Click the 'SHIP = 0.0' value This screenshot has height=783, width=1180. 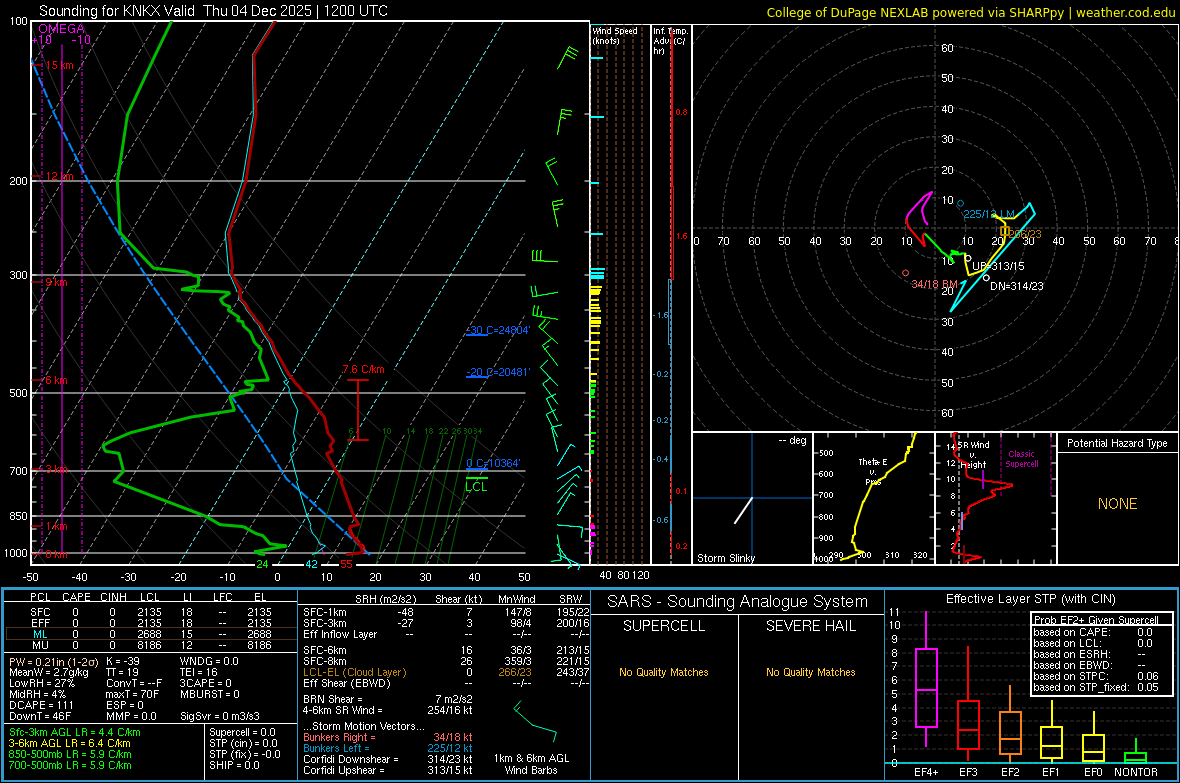pyautogui.click(x=234, y=766)
